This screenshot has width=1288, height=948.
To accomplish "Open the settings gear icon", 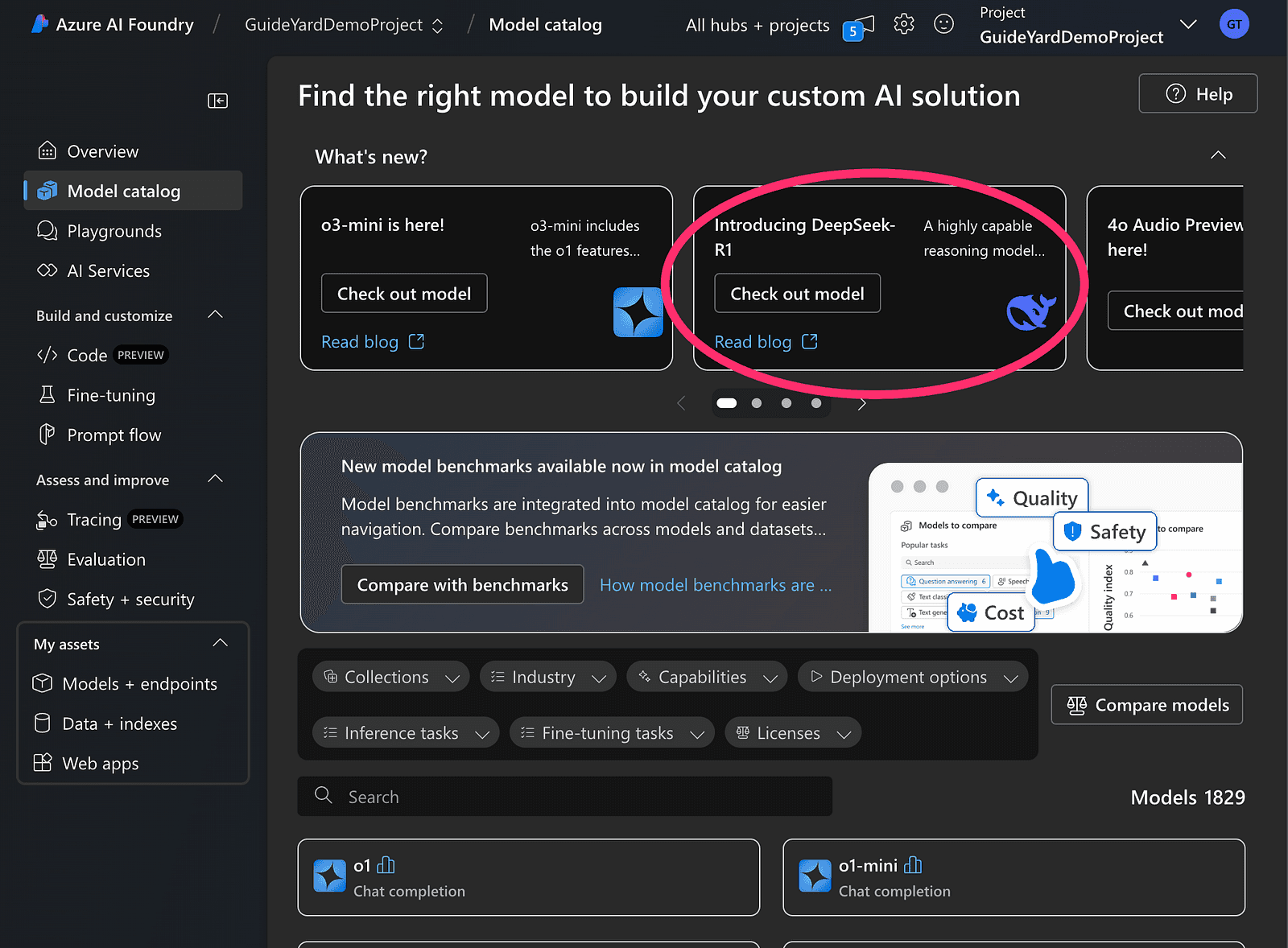I will point(904,24).
